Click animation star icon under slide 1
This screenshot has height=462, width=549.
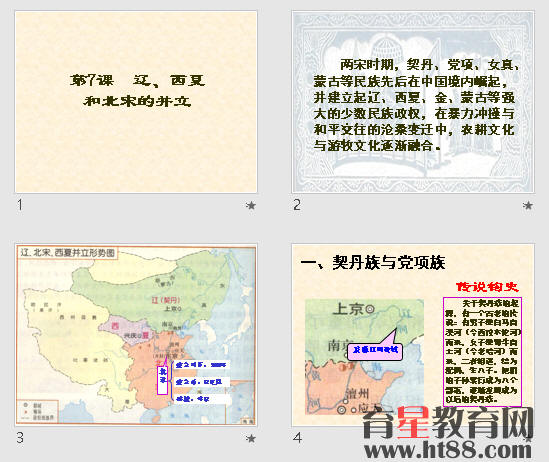[251, 205]
